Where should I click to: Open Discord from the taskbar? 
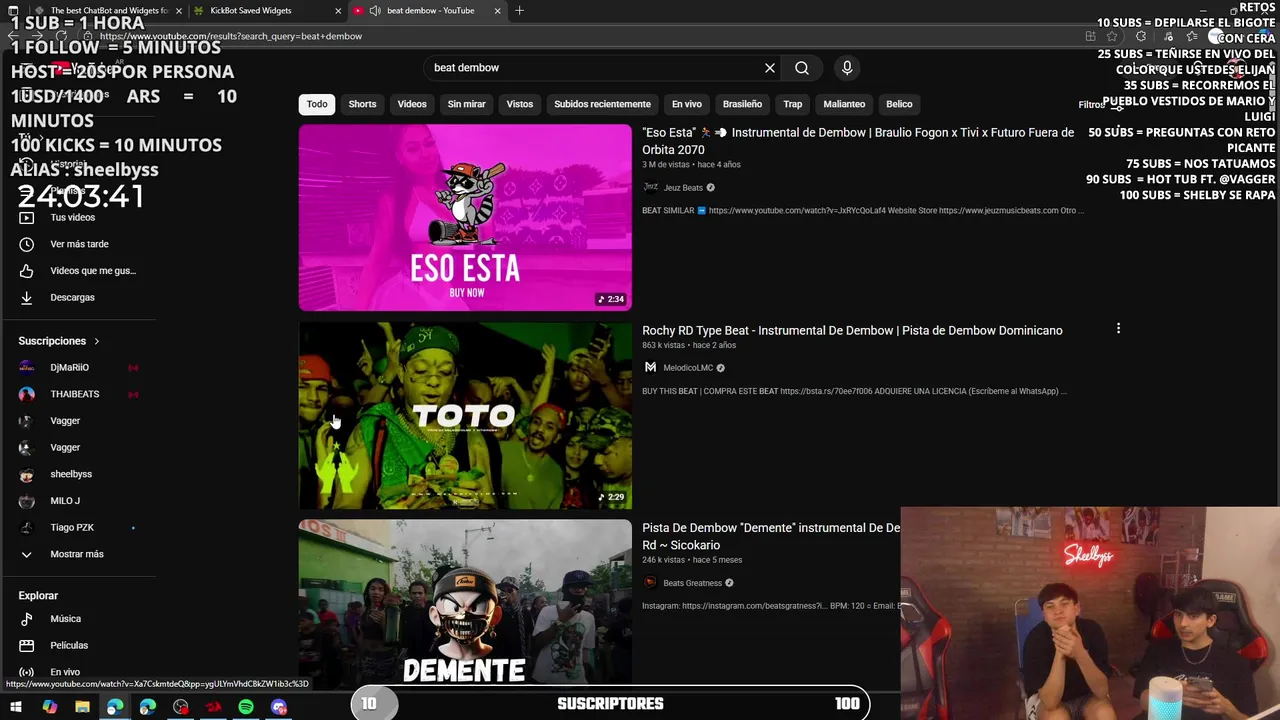pos(279,707)
